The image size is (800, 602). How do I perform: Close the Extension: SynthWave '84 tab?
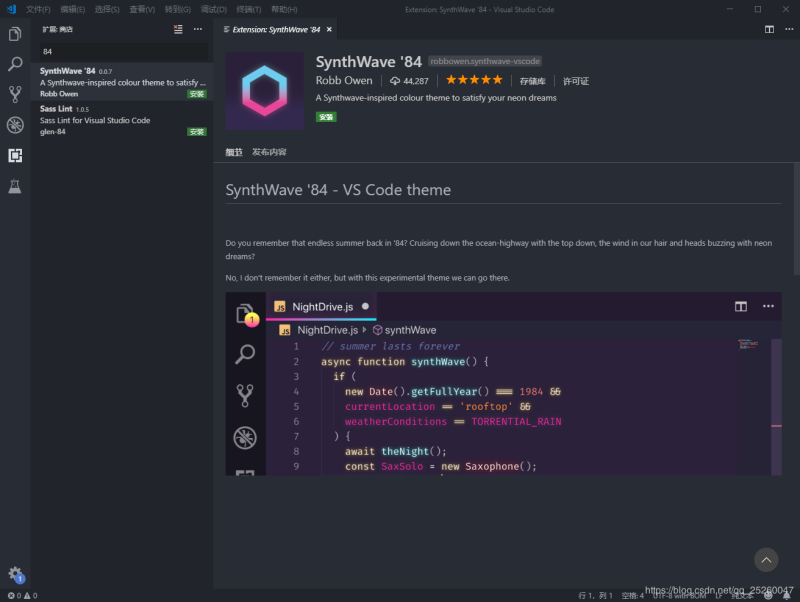coord(329,30)
